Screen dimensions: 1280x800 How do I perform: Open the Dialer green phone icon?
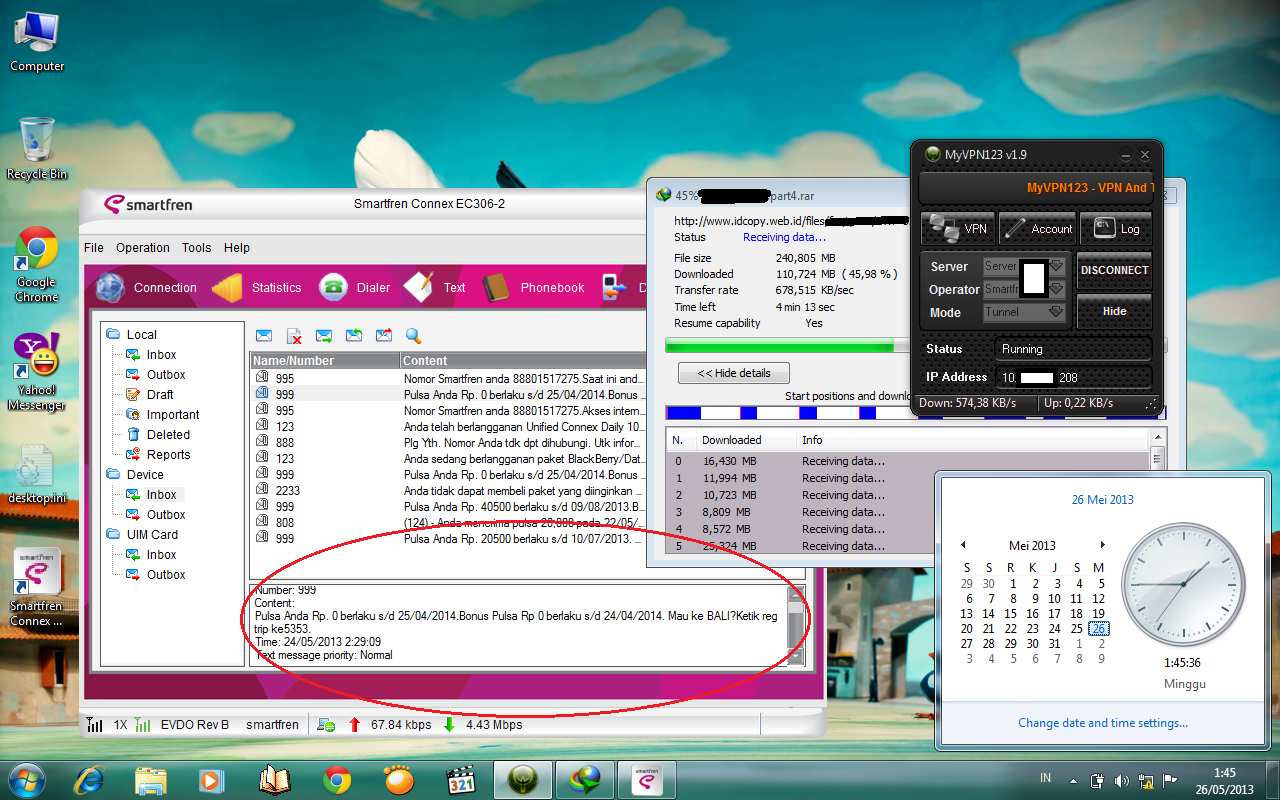coord(333,287)
